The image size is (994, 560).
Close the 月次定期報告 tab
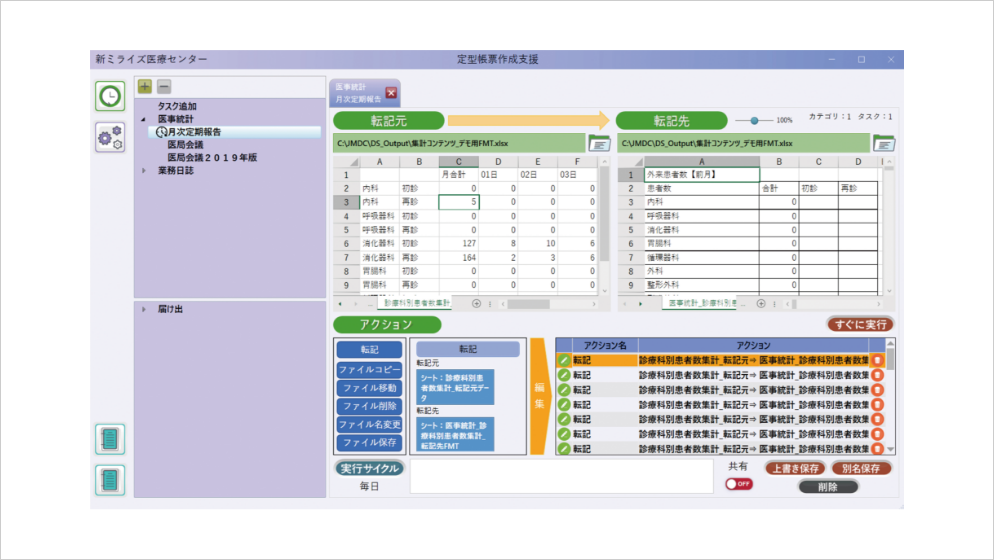pyautogui.click(x=391, y=93)
